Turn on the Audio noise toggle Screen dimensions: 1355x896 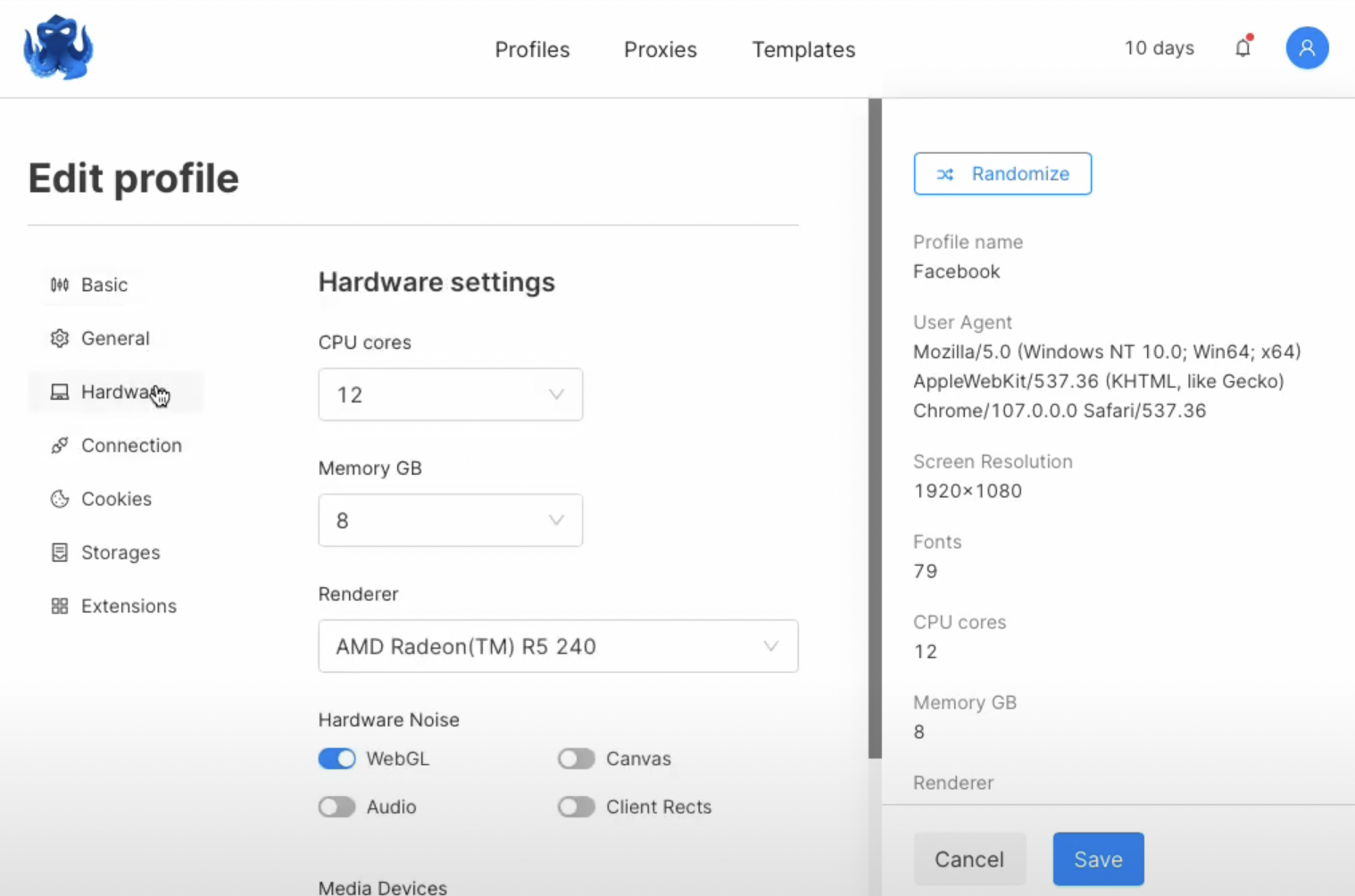[337, 807]
